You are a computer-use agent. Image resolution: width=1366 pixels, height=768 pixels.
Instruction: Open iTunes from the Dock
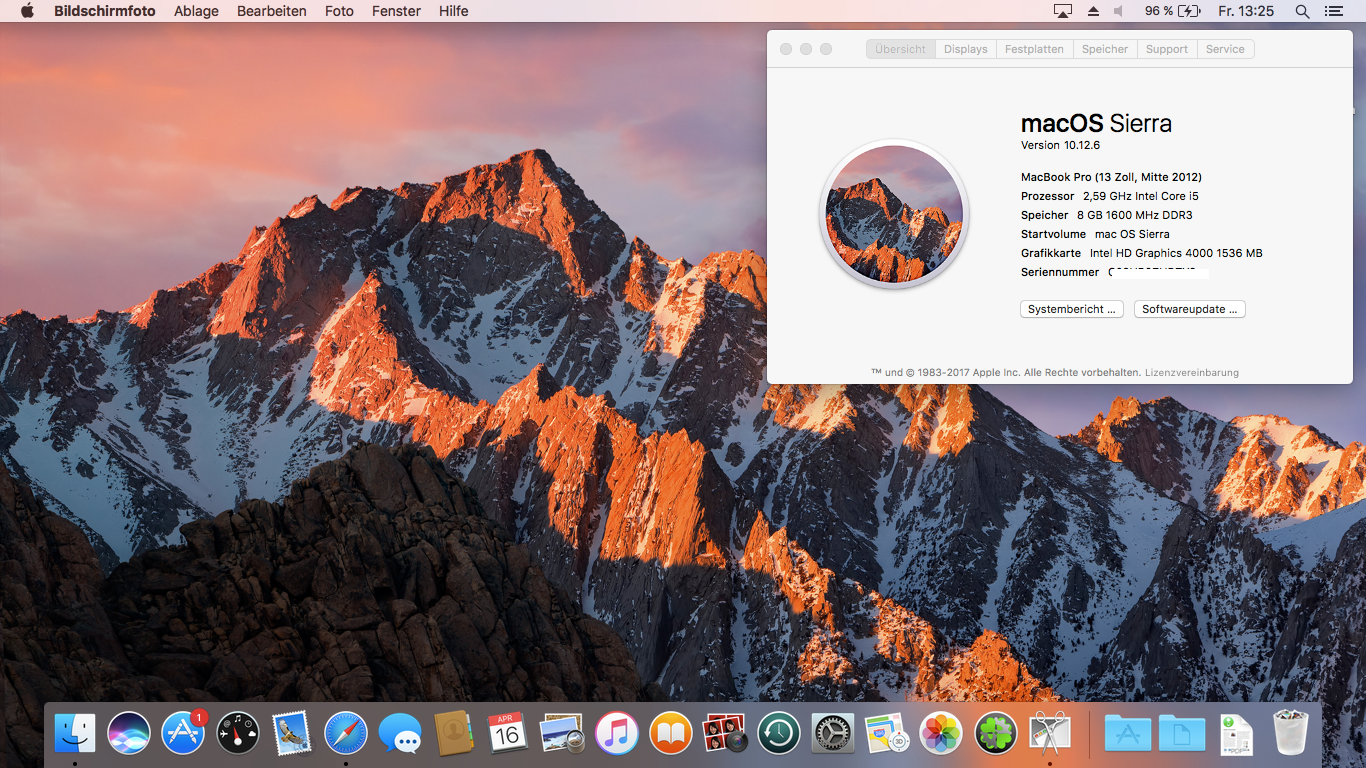click(x=616, y=733)
